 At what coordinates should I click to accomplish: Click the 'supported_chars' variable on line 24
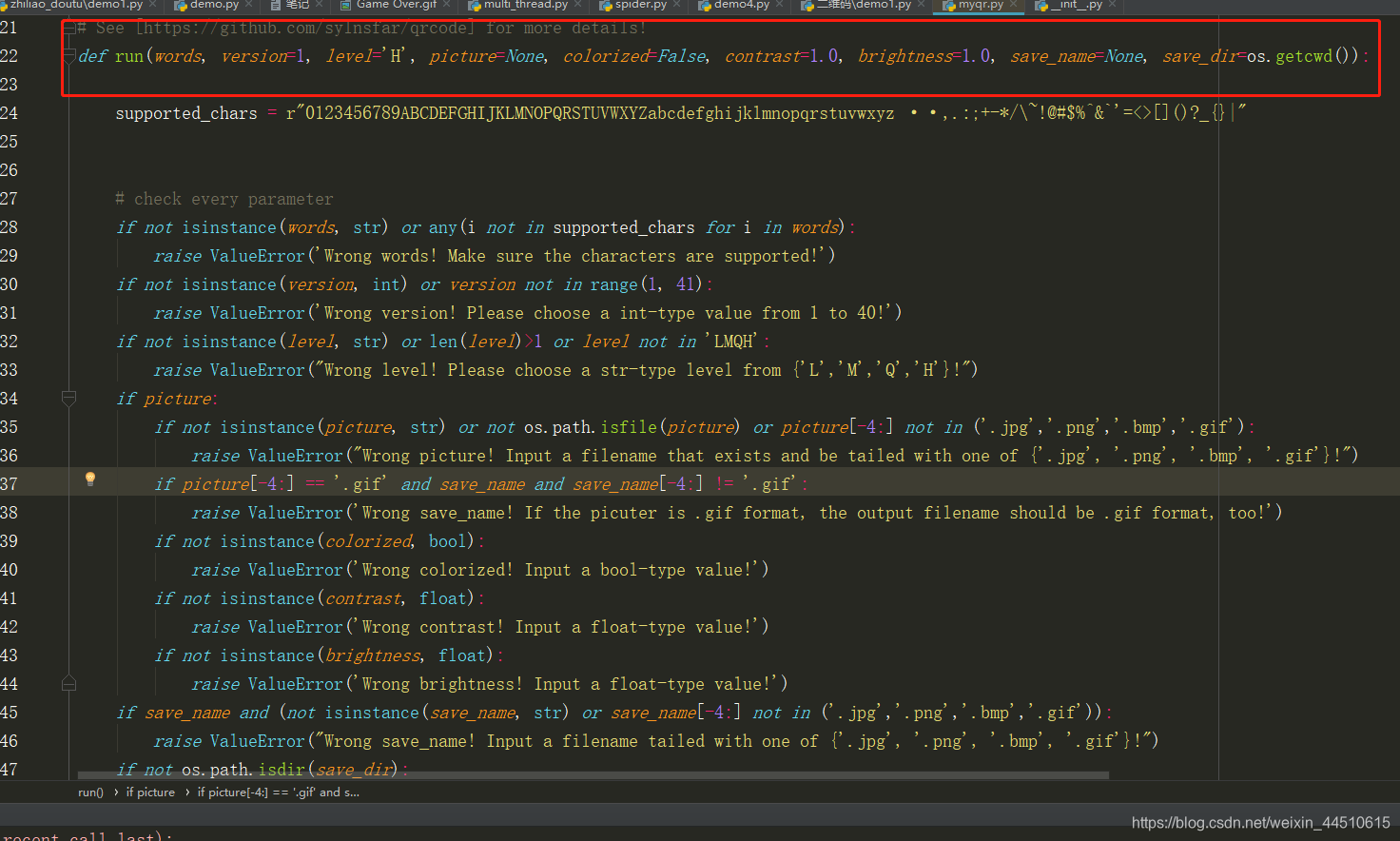[186, 113]
